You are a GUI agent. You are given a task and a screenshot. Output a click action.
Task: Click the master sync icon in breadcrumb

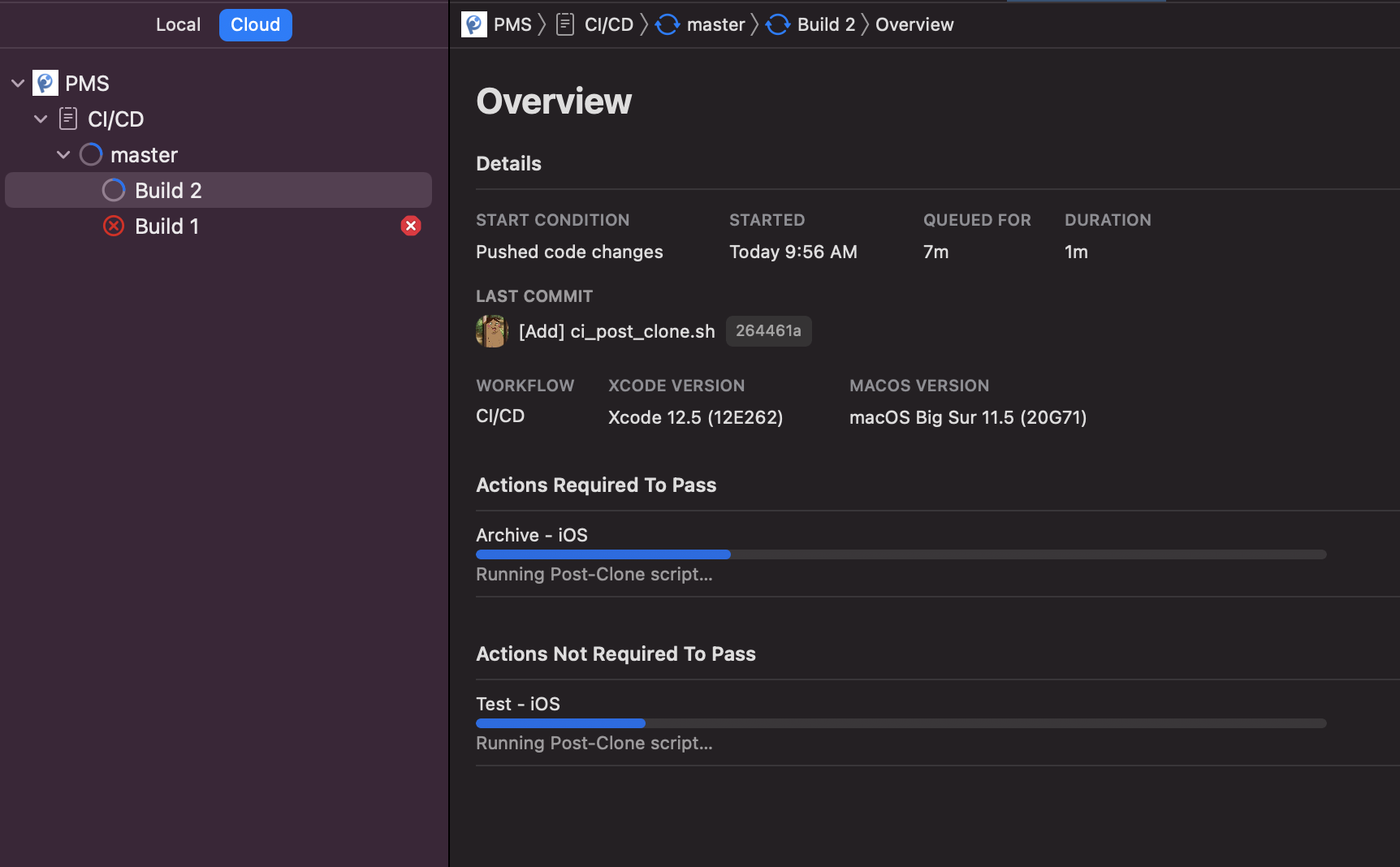point(668,24)
